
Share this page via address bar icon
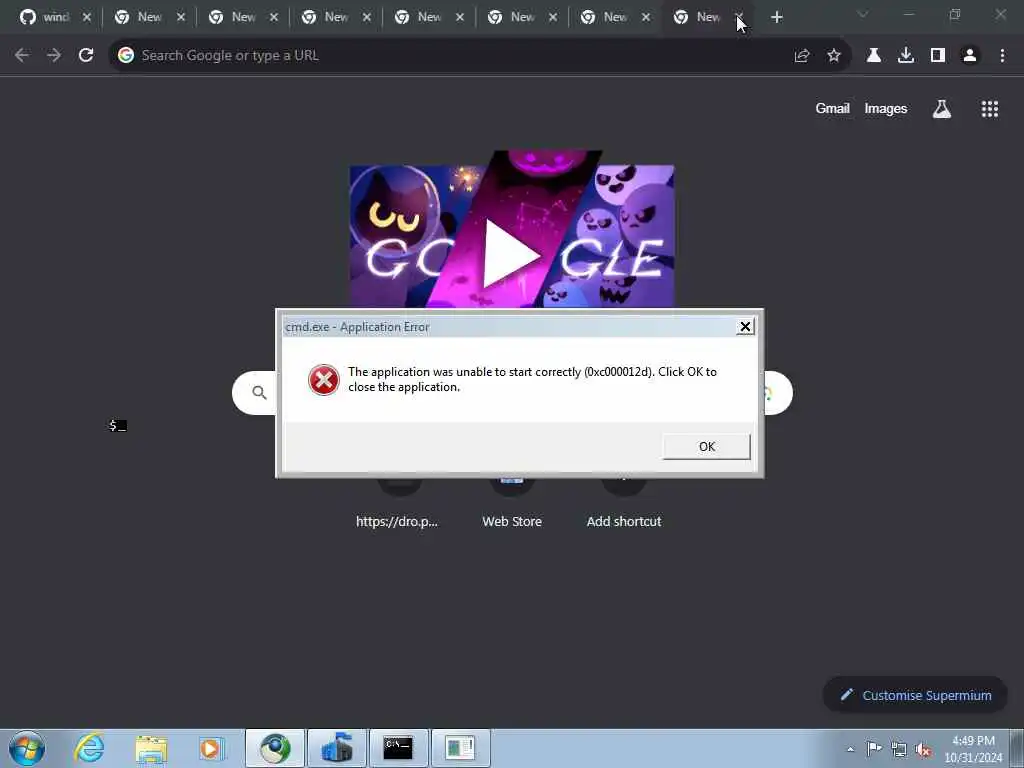pos(802,56)
